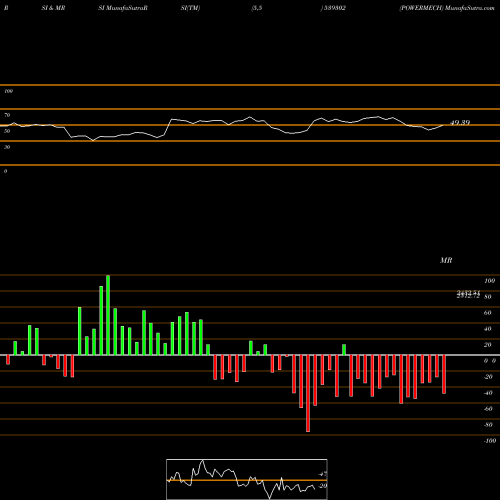This screenshot has height=500, width=500.
Task: Click the 70 level label on RSI axis
Action: 7,115
